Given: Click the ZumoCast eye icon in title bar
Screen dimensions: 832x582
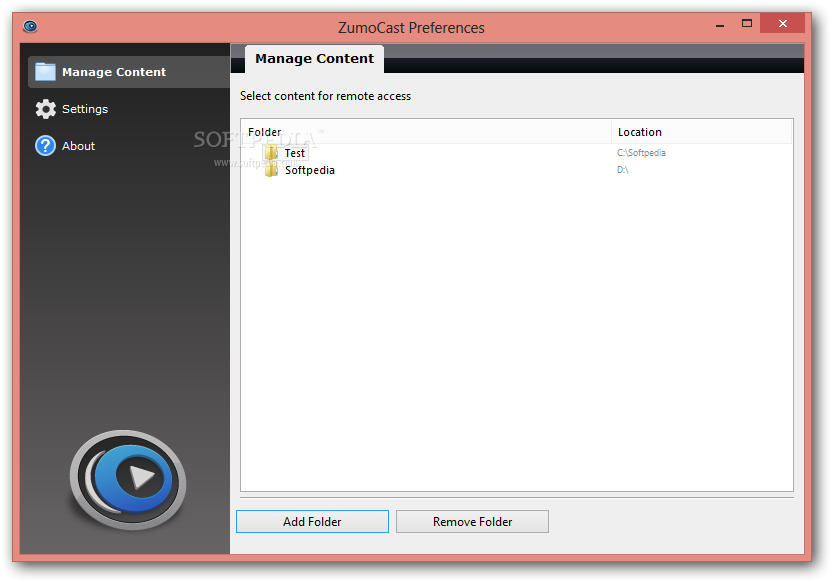Looking at the screenshot, I should pos(31,27).
